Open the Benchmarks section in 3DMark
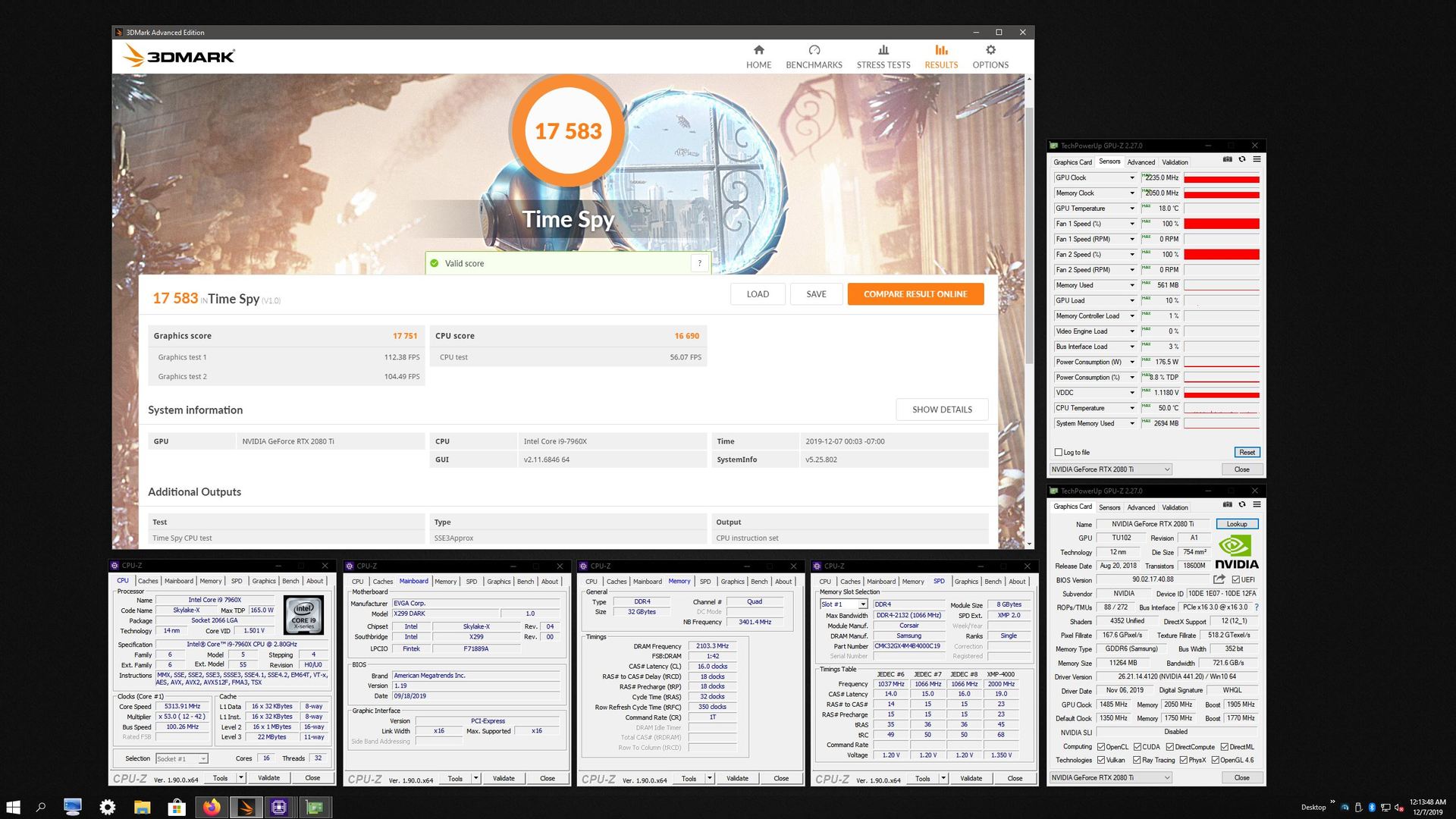 pyautogui.click(x=814, y=57)
